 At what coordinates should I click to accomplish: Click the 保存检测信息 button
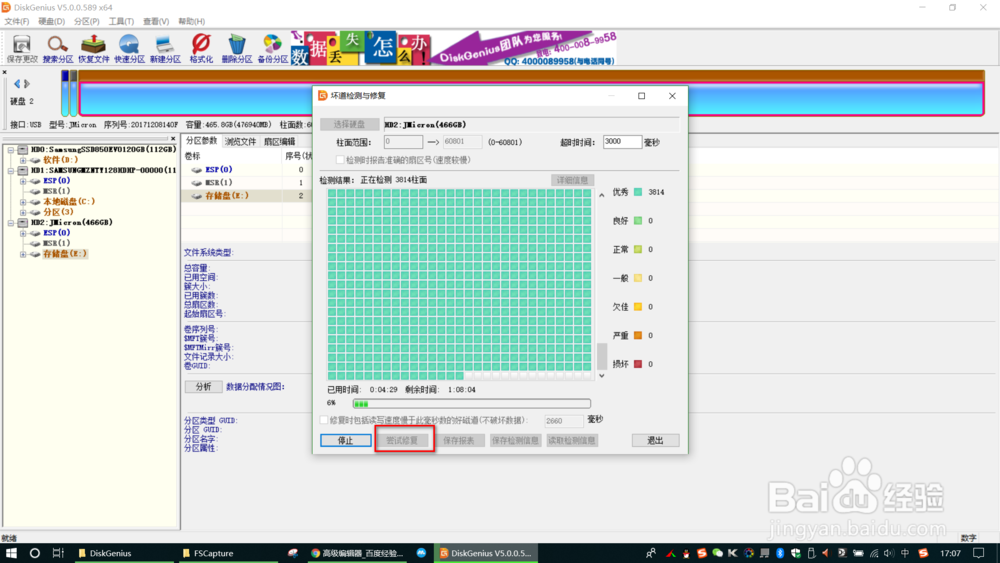[x=515, y=441]
